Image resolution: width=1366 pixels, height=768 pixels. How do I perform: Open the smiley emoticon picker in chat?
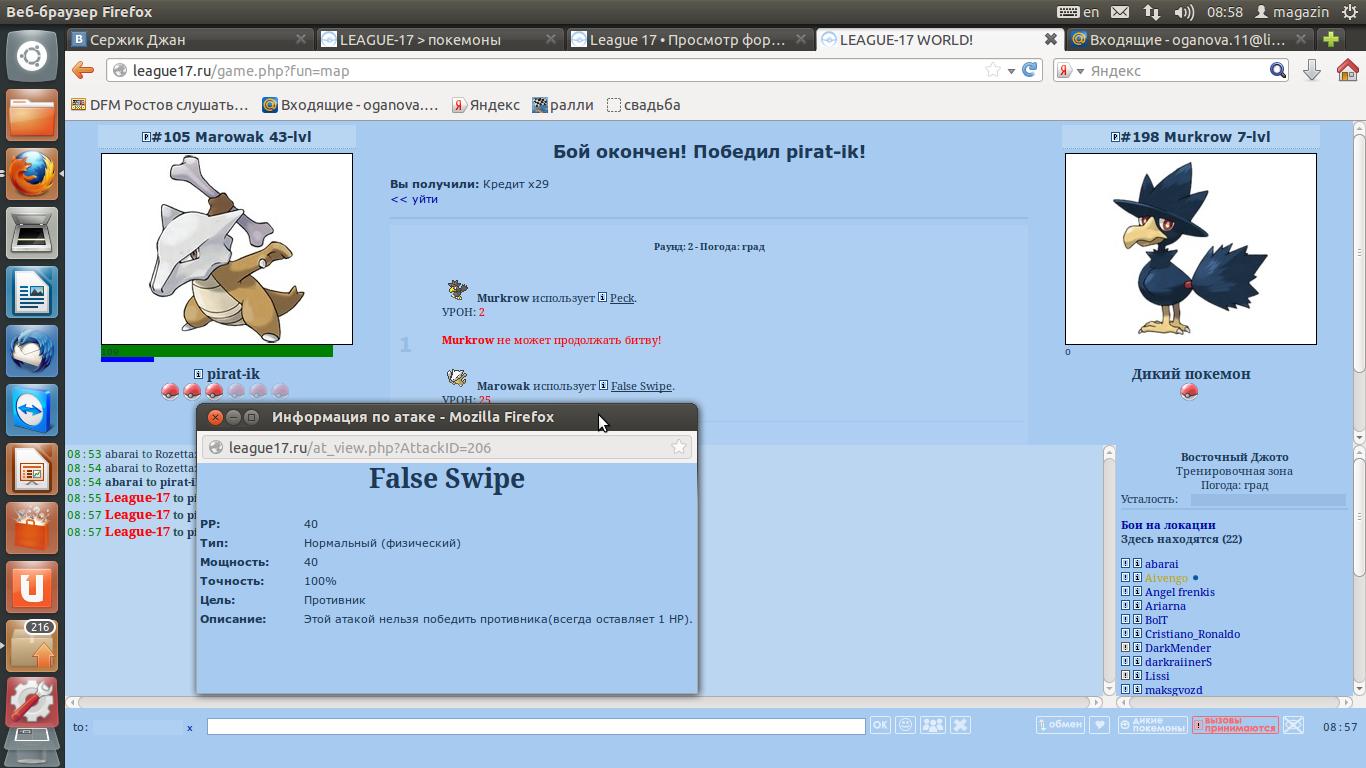click(x=906, y=725)
